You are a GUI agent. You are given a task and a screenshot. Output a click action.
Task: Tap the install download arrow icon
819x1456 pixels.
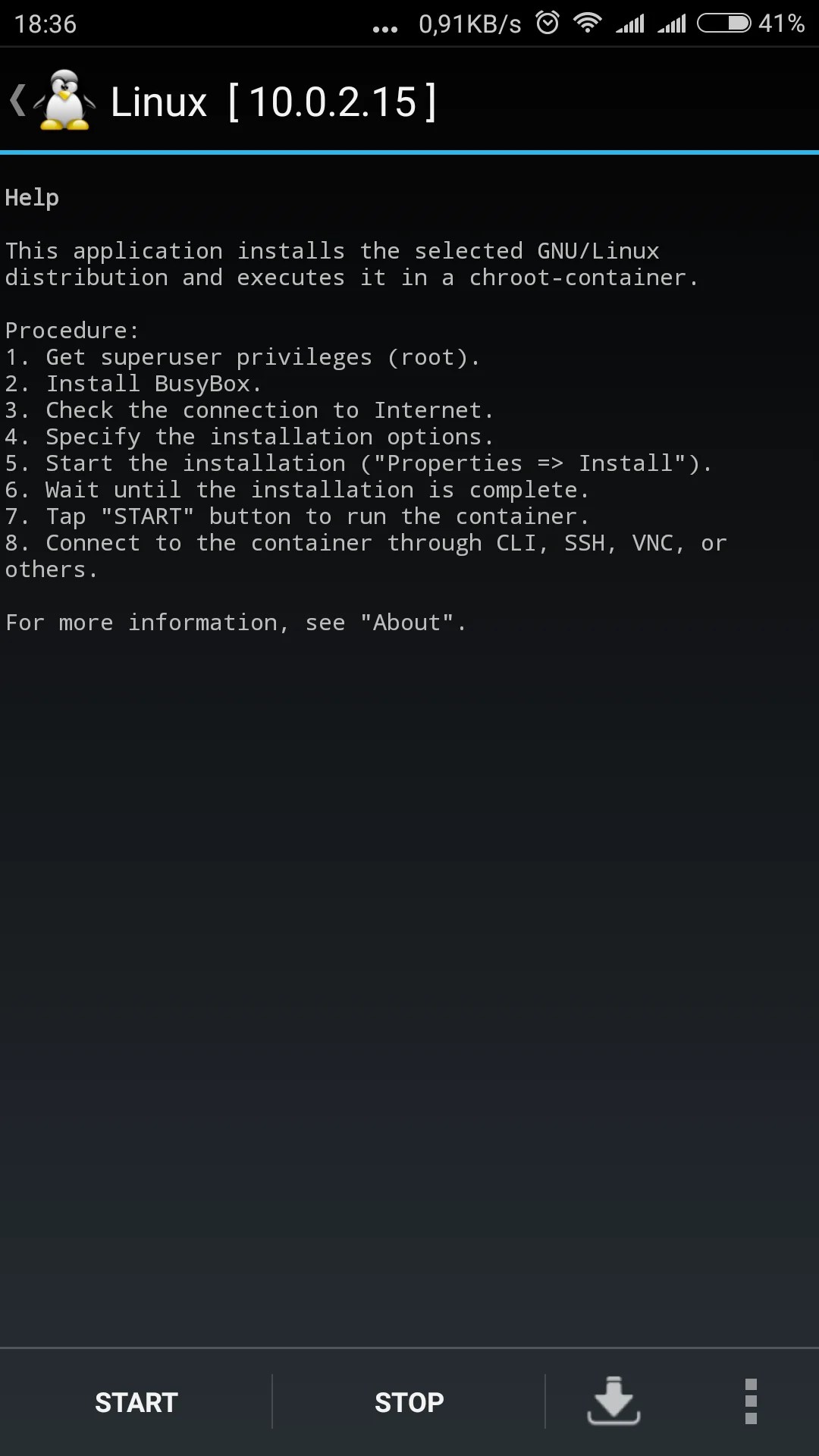[613, 1401]
